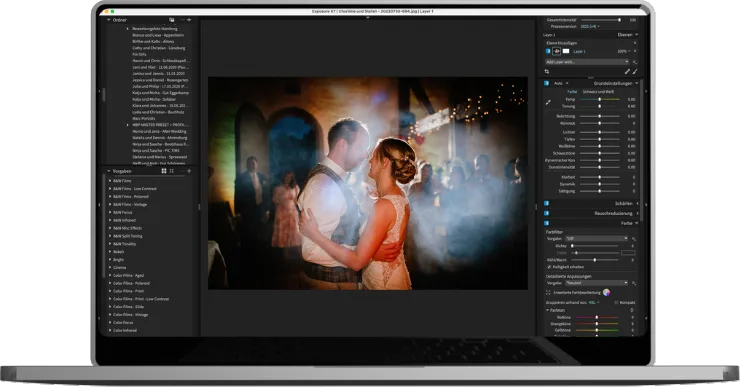Viewport: 740px width, 387px height.
Task: Toggle the Grundeinstellungen panel switch
Action: click(x=547, y=83)
